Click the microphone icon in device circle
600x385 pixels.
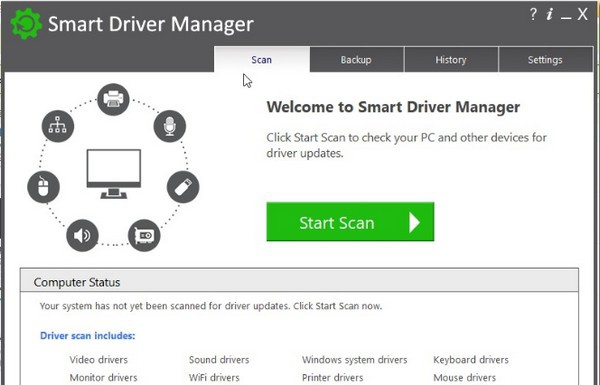click(170, 126)
